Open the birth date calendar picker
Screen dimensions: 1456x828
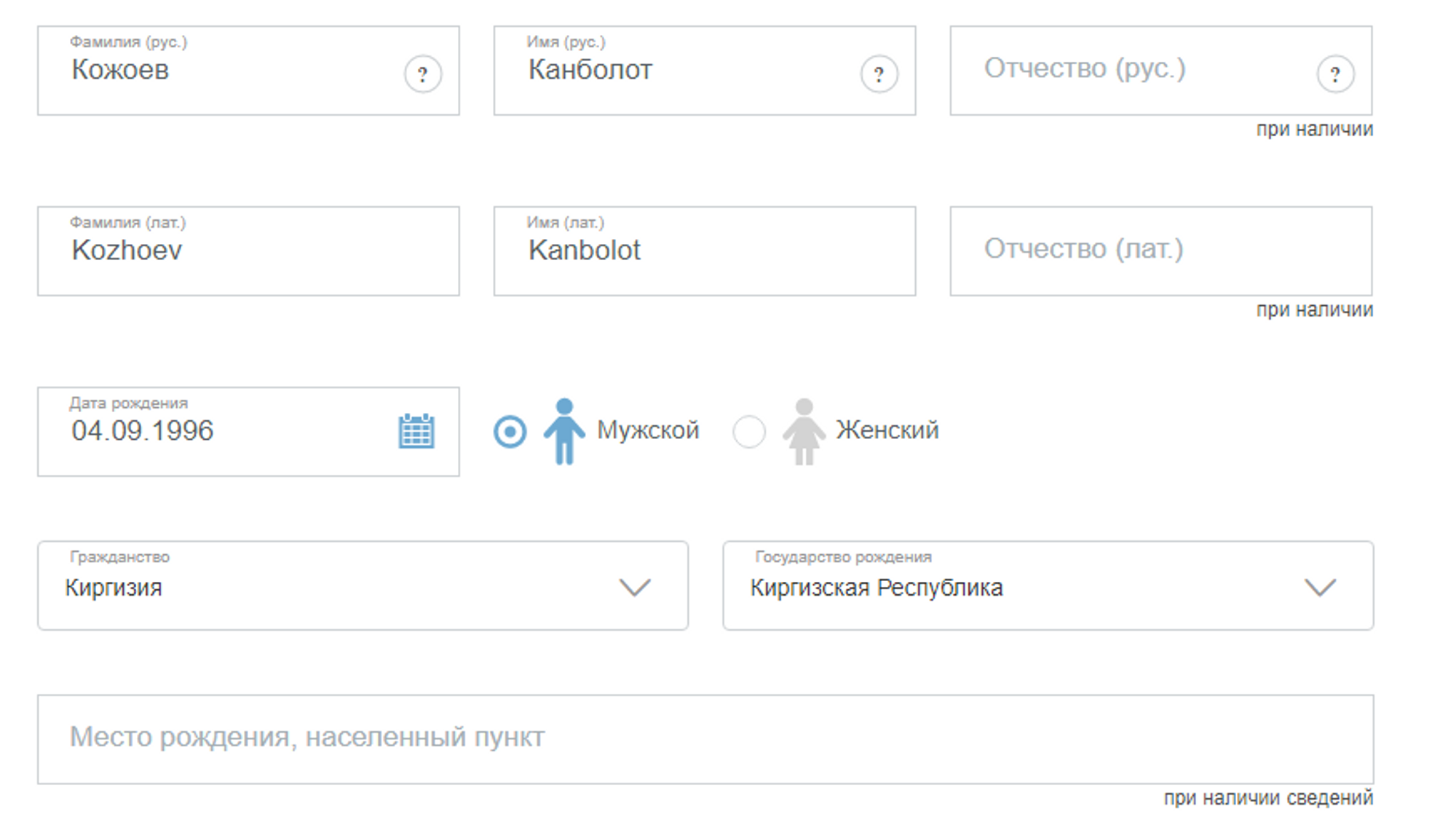pos(416,431)
